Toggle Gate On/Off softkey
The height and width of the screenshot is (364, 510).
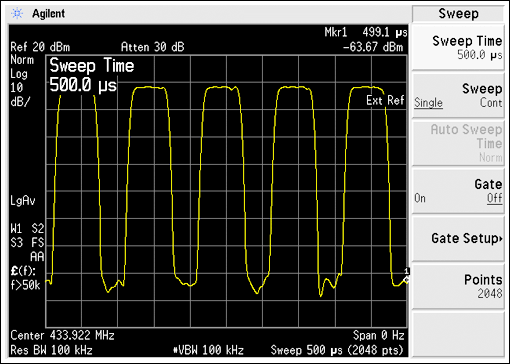pos(458,191)
